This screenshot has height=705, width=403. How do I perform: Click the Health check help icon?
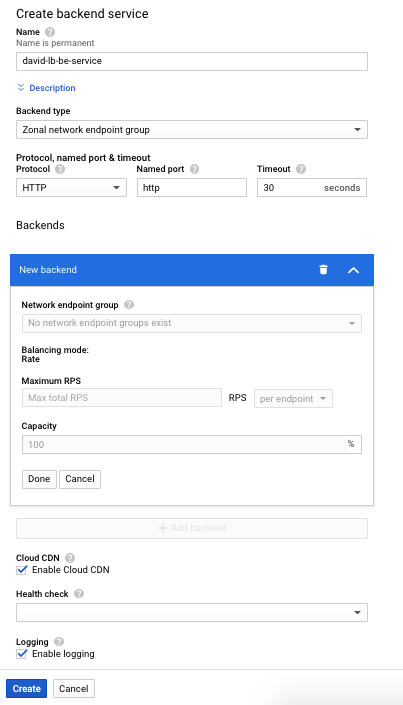pos(79,594)
